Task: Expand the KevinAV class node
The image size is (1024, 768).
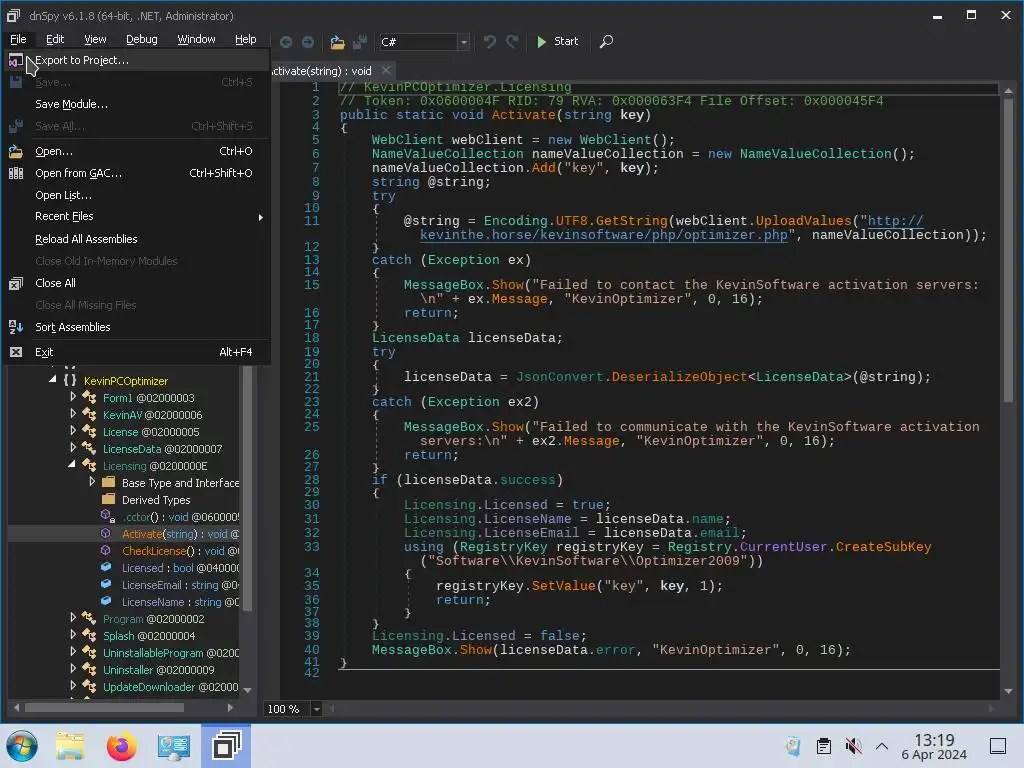Action: tap(72, 413)
